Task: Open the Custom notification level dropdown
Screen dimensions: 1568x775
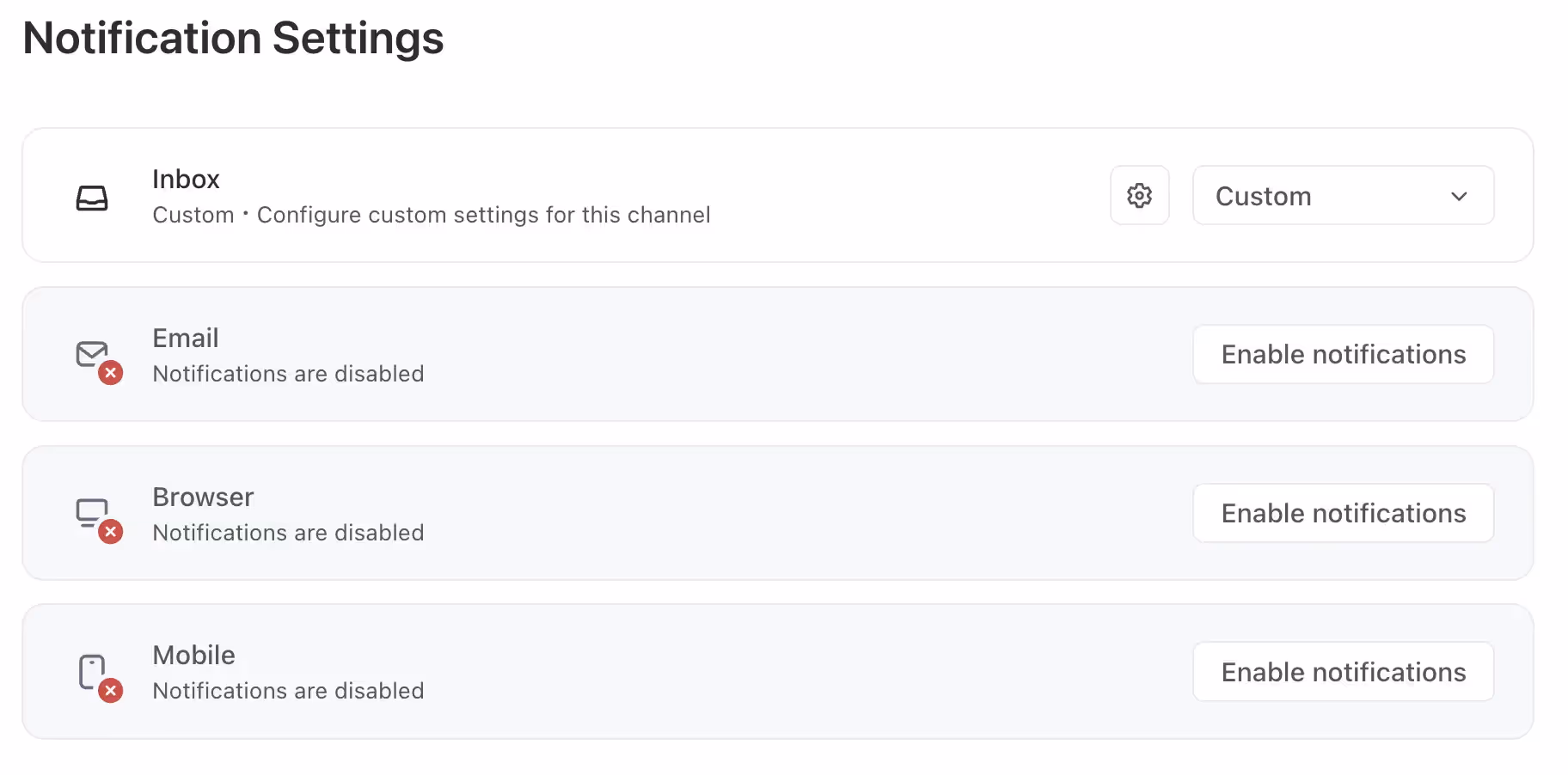Action: 1343,195
